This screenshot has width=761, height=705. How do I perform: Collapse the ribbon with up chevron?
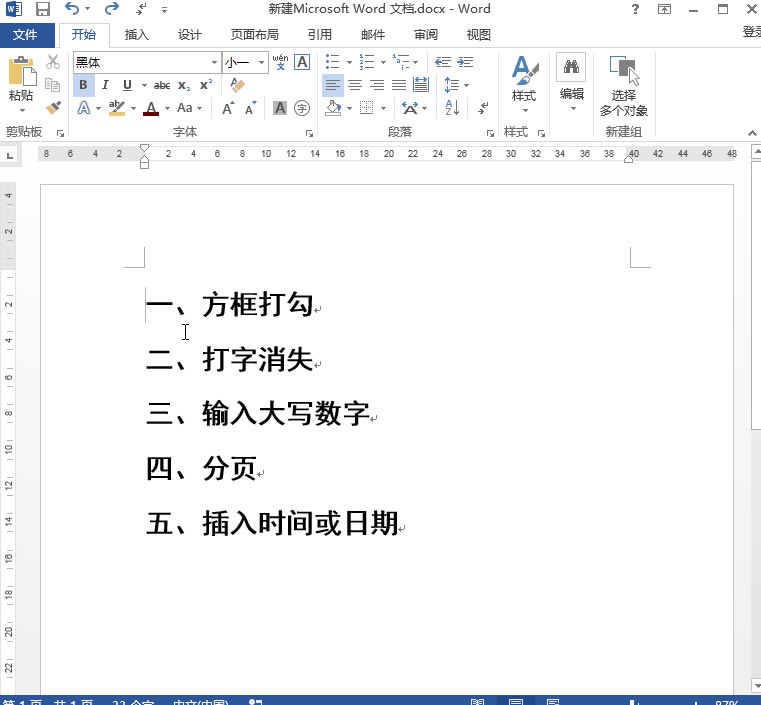pyautogui.click(x=752, y=133)
